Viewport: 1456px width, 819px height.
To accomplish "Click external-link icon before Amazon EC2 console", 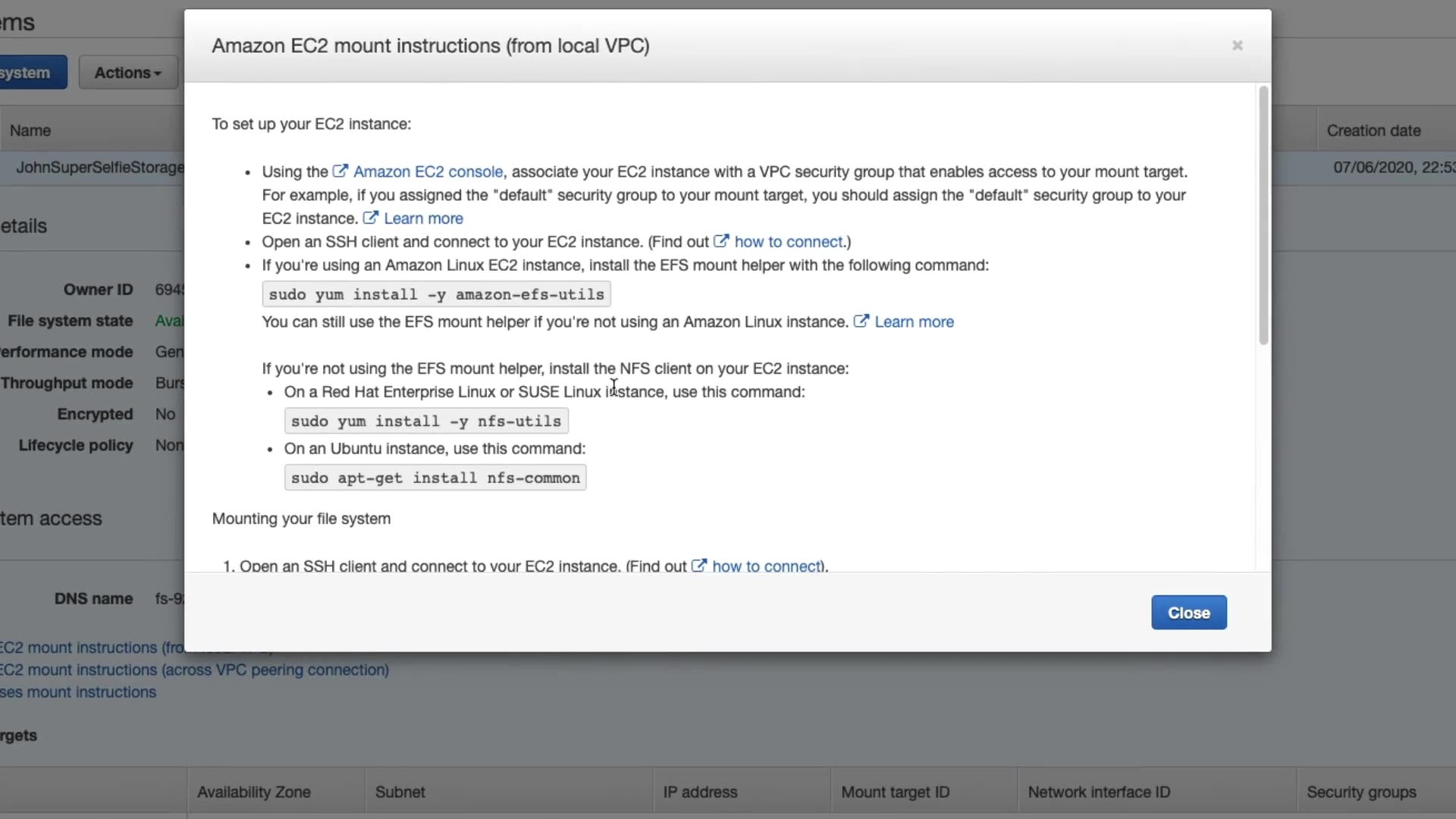I will (340, 171).
